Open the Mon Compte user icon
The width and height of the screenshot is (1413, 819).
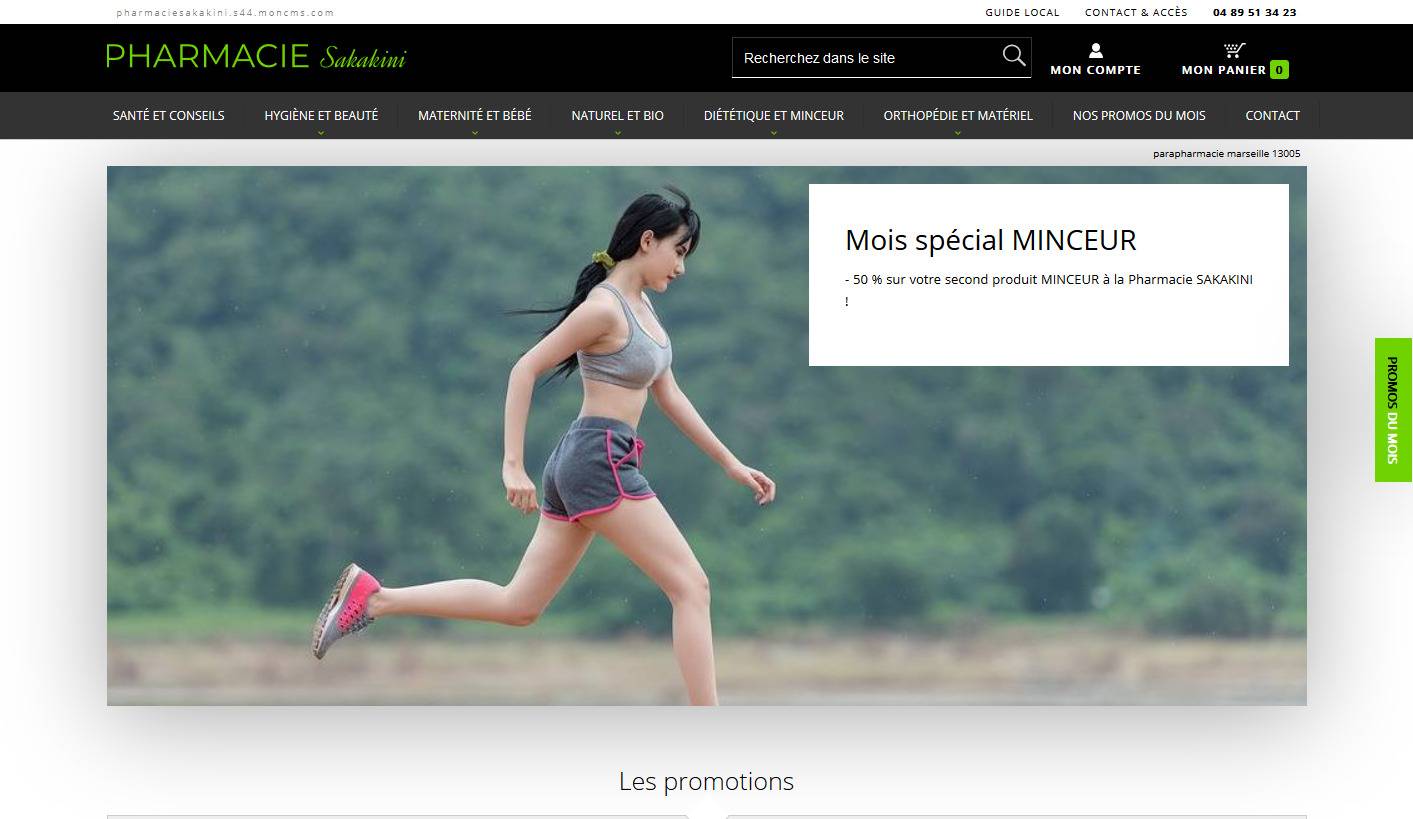(1095, 51)
